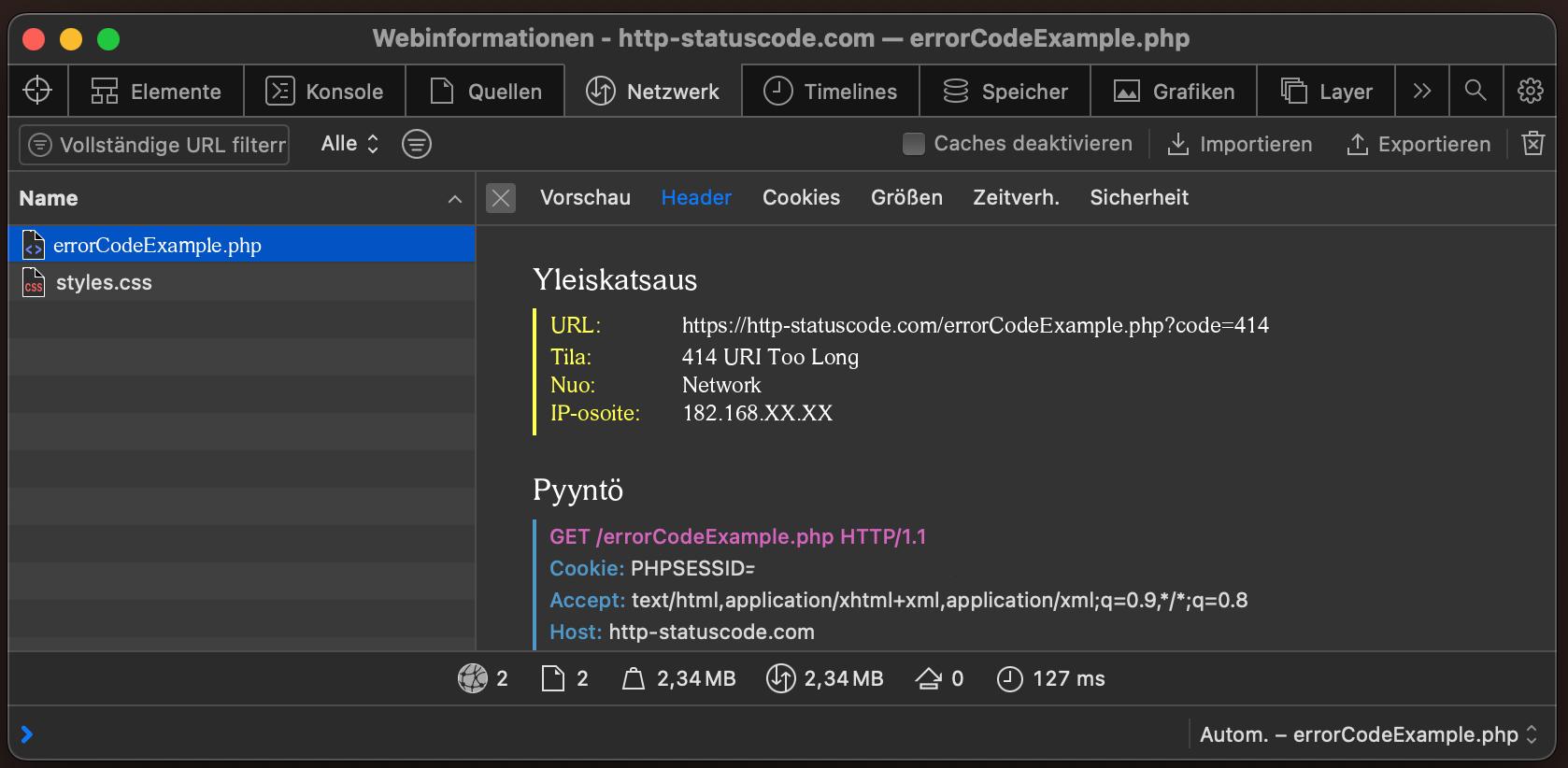
Task: Click the transferred size arrows icon
Action: point(780,678)
